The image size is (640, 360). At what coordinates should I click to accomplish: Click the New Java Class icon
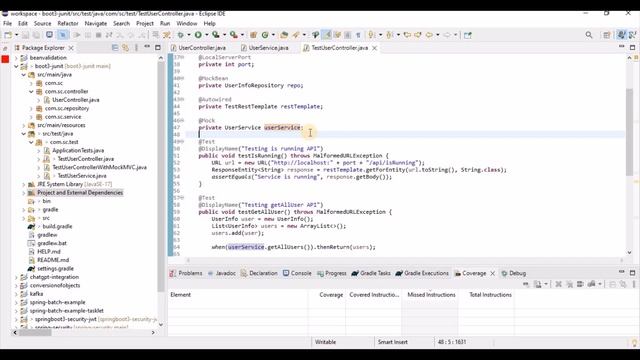click(265, 35)
